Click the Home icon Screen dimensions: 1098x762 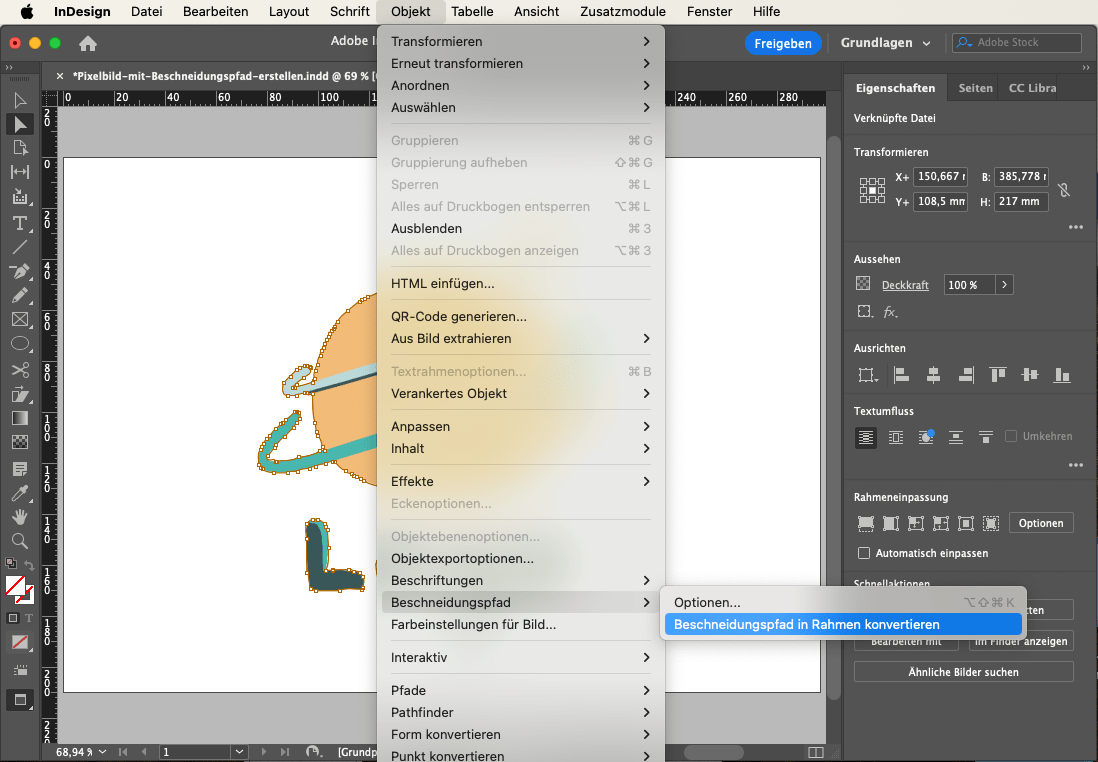coord(88,43)
